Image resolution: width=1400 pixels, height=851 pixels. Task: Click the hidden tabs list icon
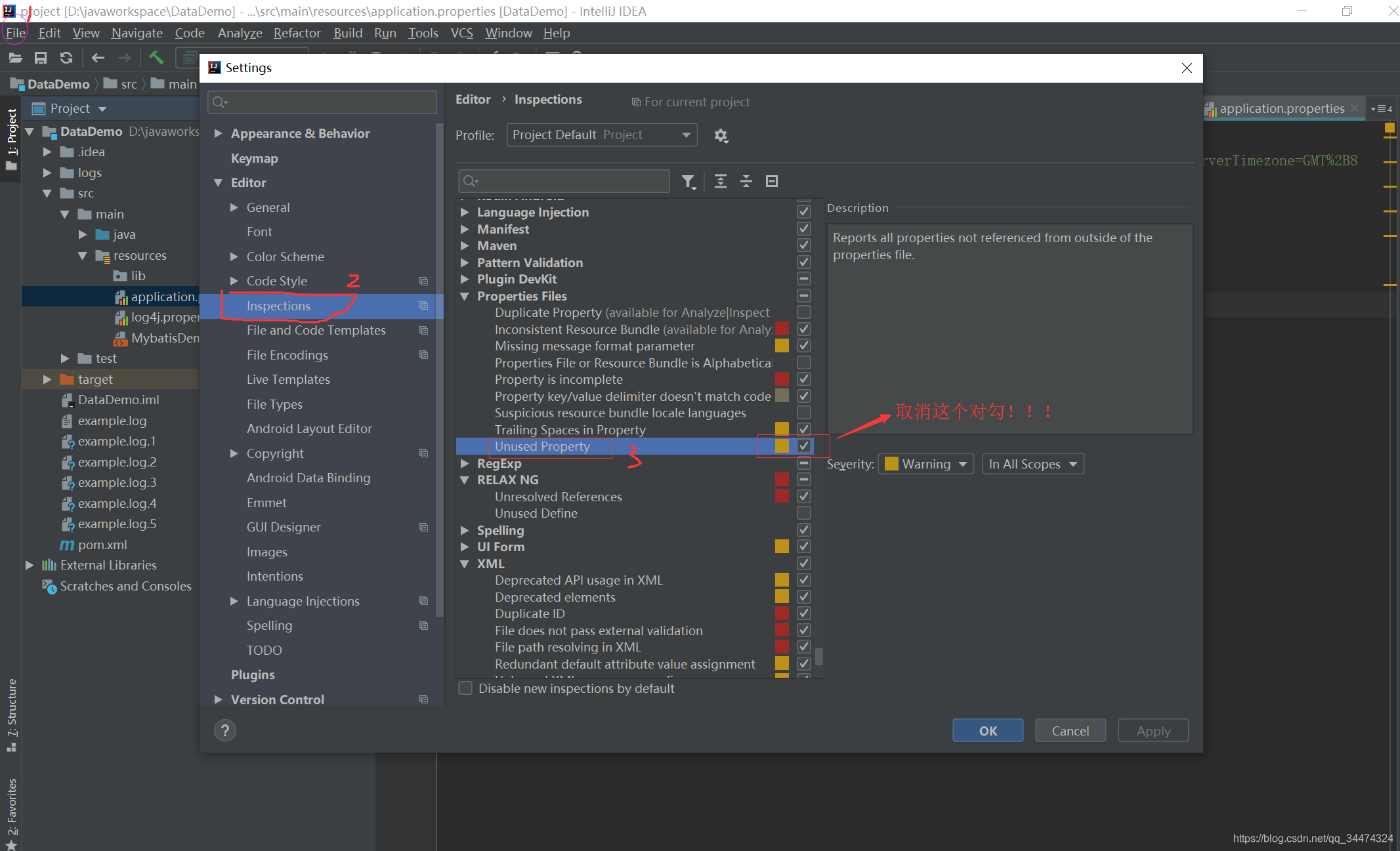(x=1381, y=109)
